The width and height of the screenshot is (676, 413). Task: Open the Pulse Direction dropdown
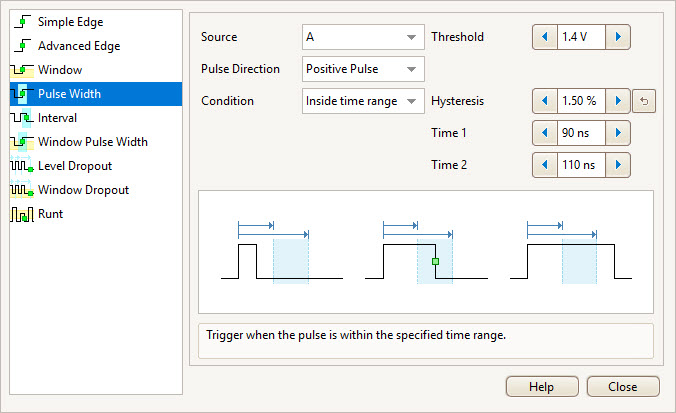[363, 69]
